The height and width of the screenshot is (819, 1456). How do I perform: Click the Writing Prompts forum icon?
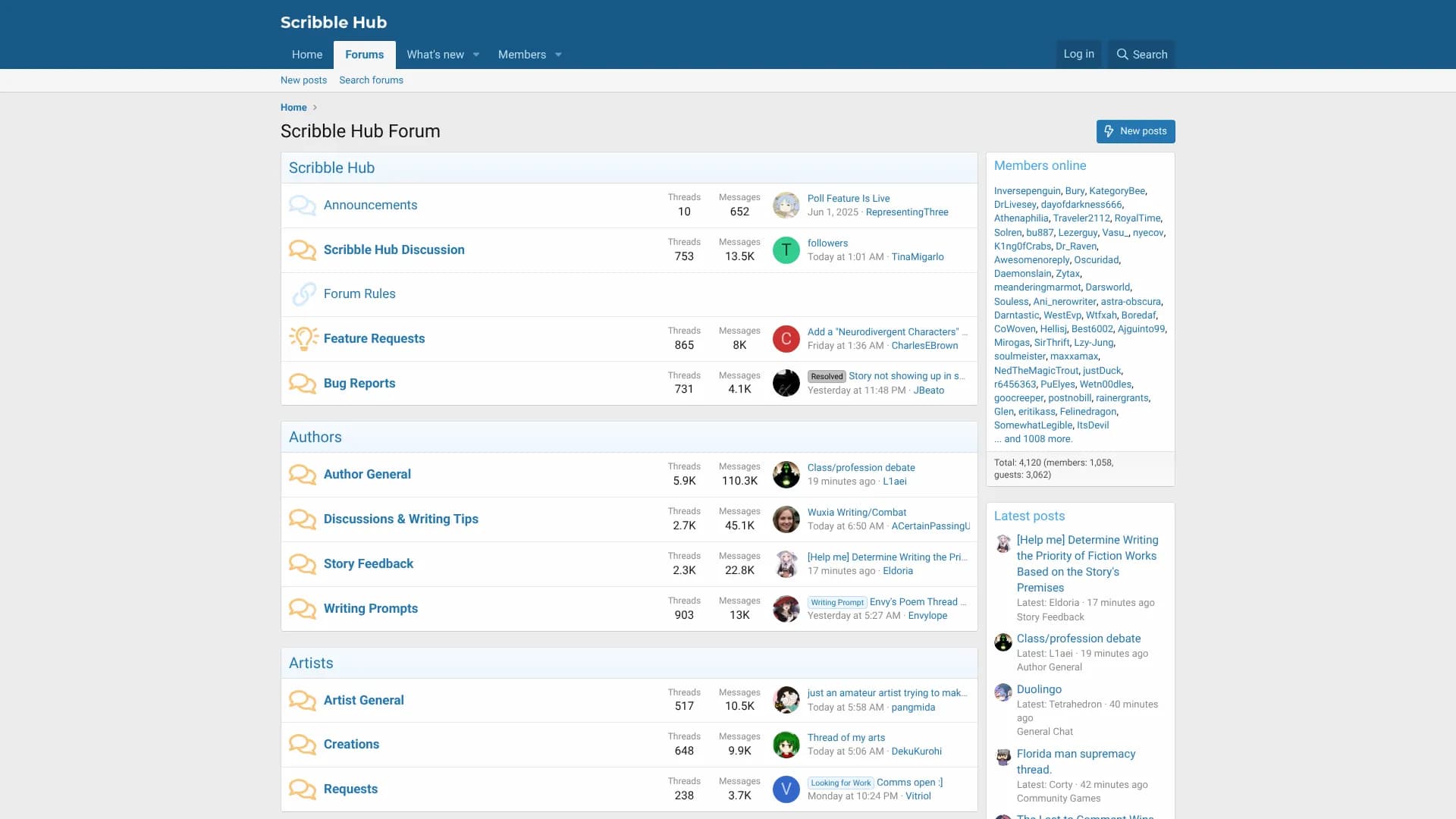302,609
